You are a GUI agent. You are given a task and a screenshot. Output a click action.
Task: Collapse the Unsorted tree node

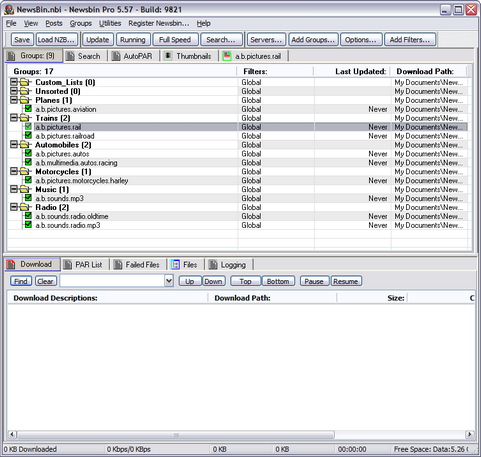coord(14,91)
